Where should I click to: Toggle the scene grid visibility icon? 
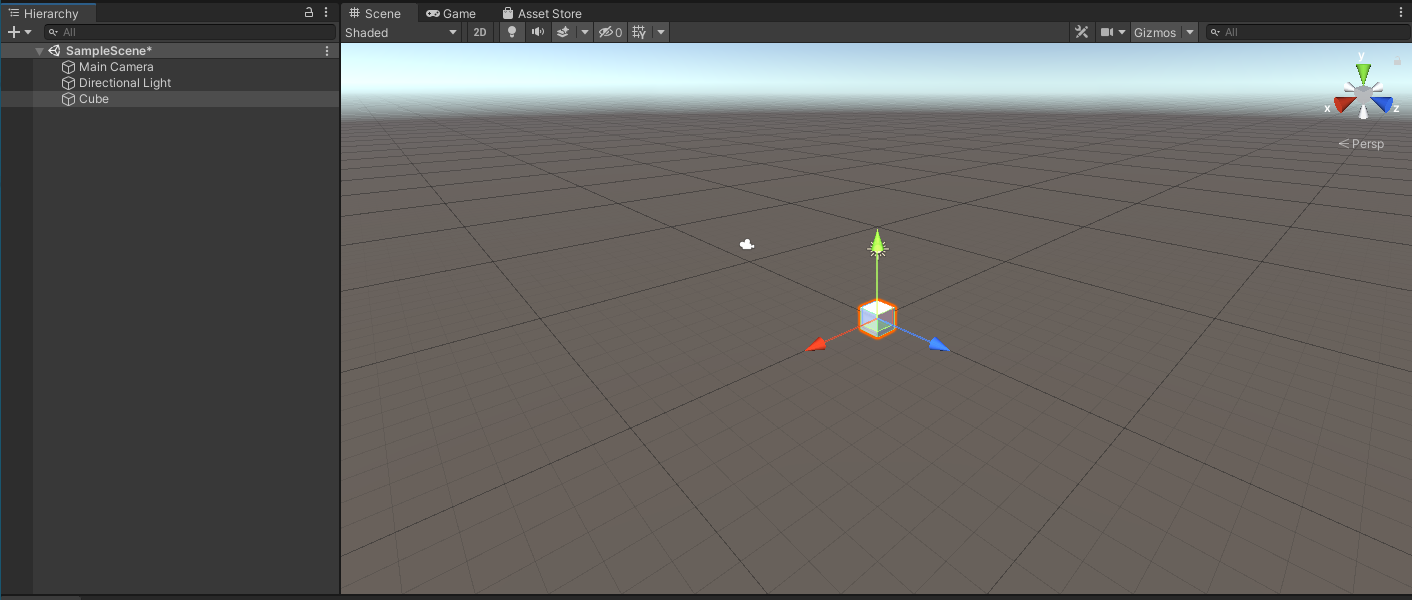pos(640,32)
